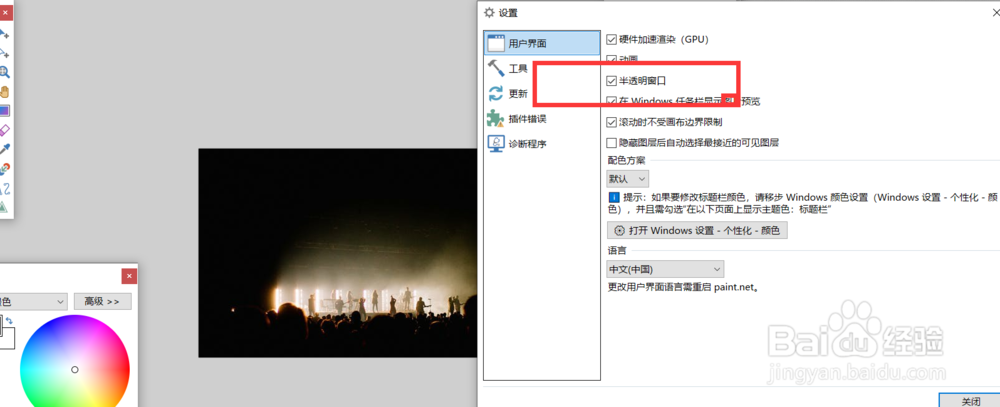Click the 用户界面 window icon

tap(496, 43)
